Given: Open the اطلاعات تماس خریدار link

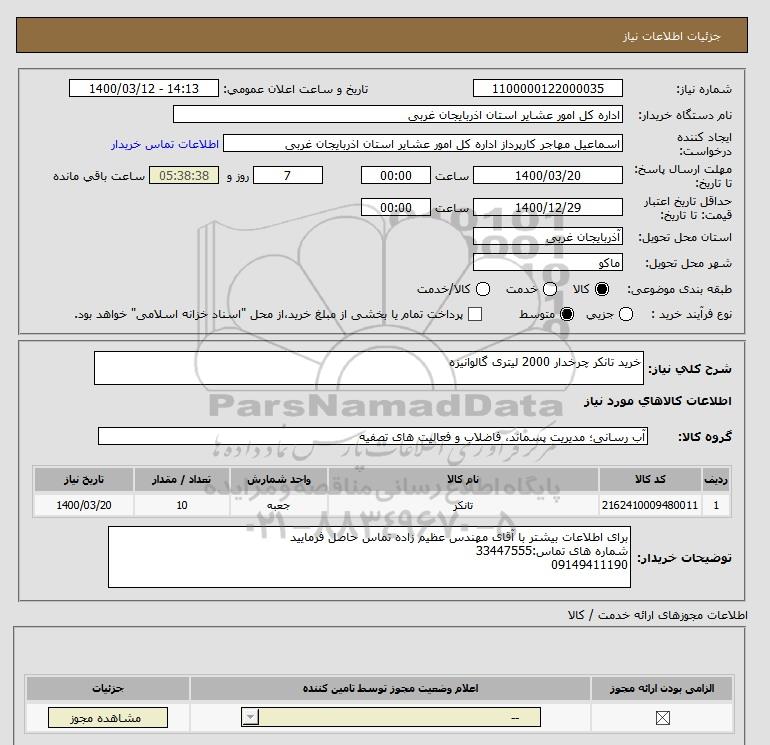Looking at the screenshot, I should 165,144.
